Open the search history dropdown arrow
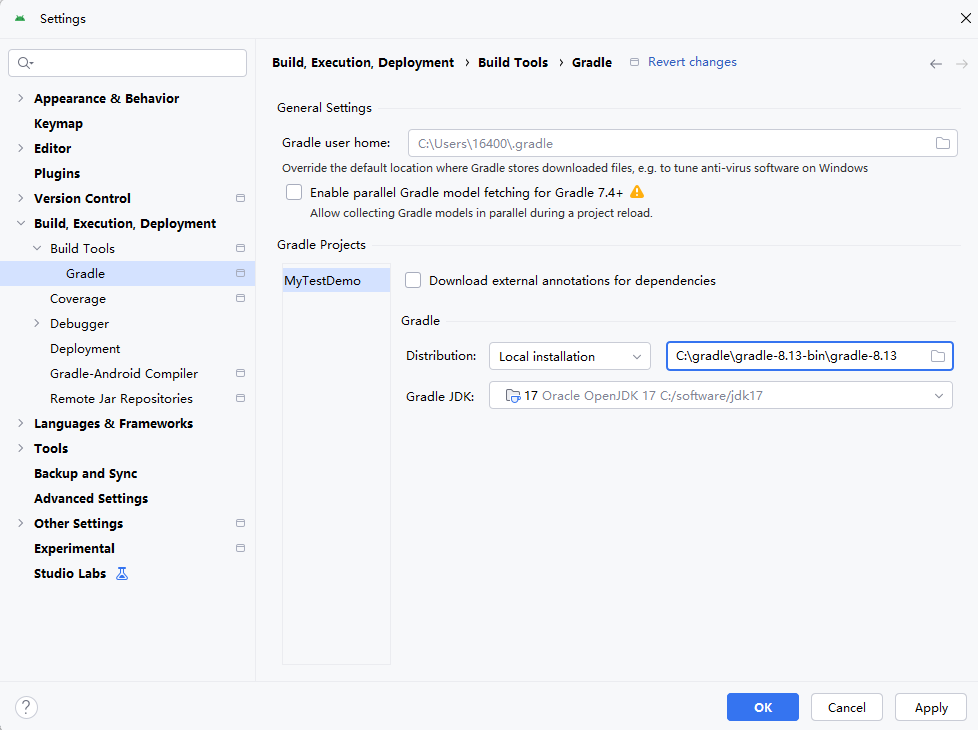This screenshot has width=978, height=730. point(31,62)
